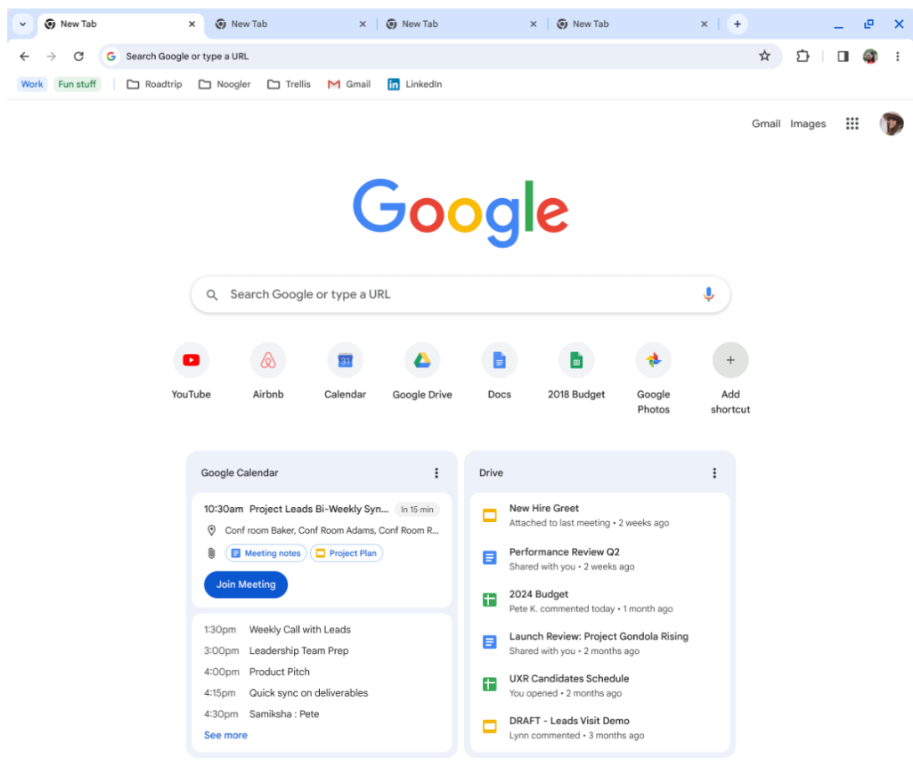Start voice search with microphone icon
Screen dimensions: 913x781
pos(708,294)
